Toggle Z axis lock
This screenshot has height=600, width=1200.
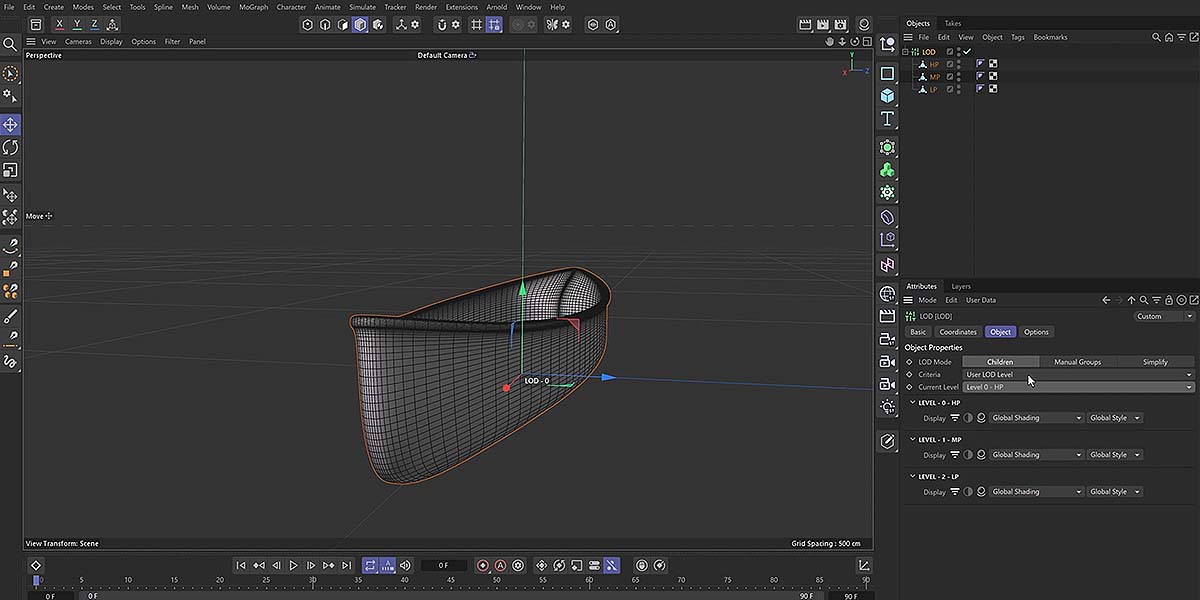coord(94,24)
